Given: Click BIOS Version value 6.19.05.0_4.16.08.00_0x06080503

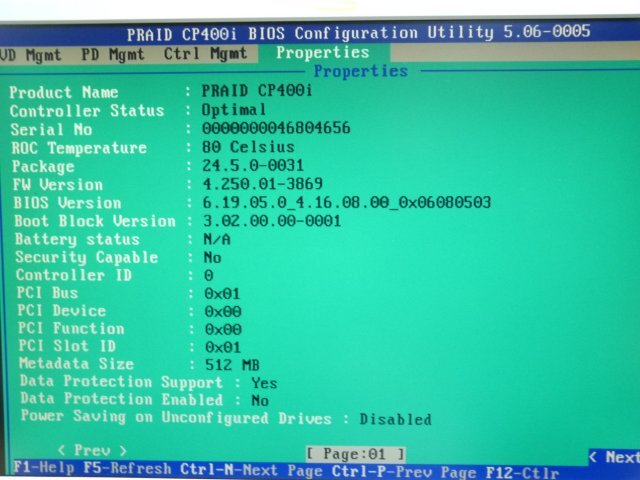Looking at the screenshot, I should tap(347, 202).
